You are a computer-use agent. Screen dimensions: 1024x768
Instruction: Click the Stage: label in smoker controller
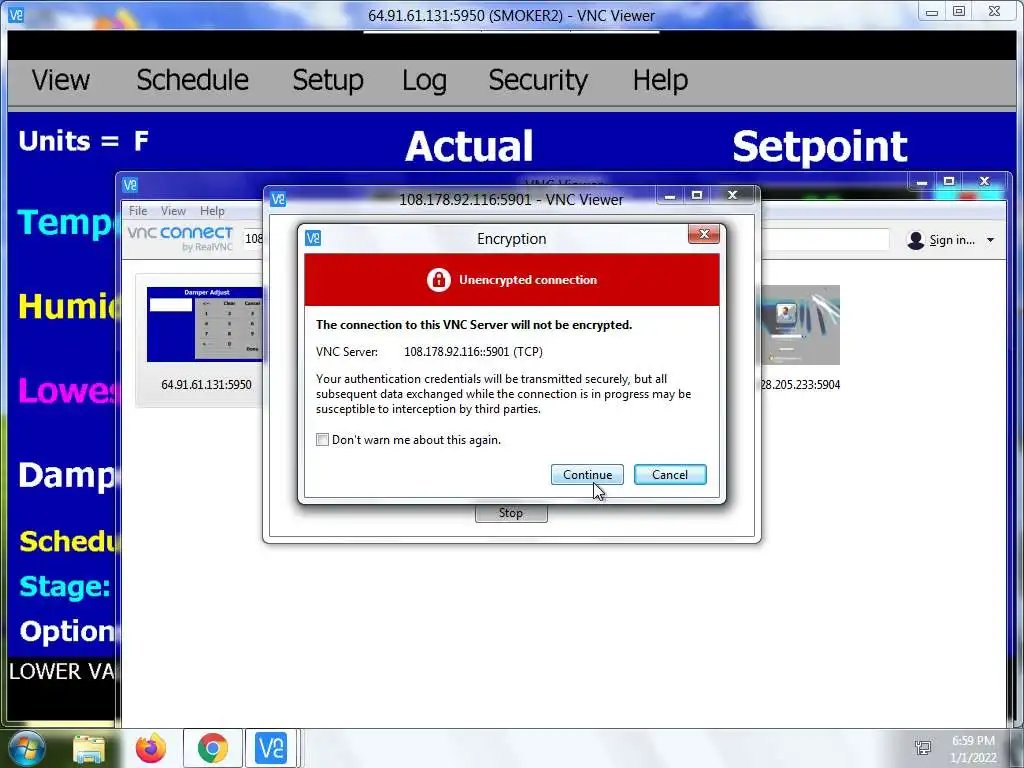[x=65, y=586]
